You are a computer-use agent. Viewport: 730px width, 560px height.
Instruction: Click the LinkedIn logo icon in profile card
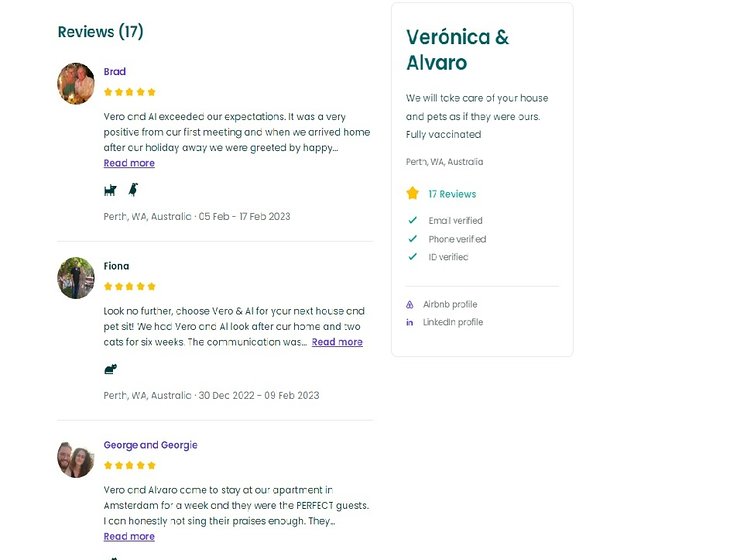click(410, 322)
